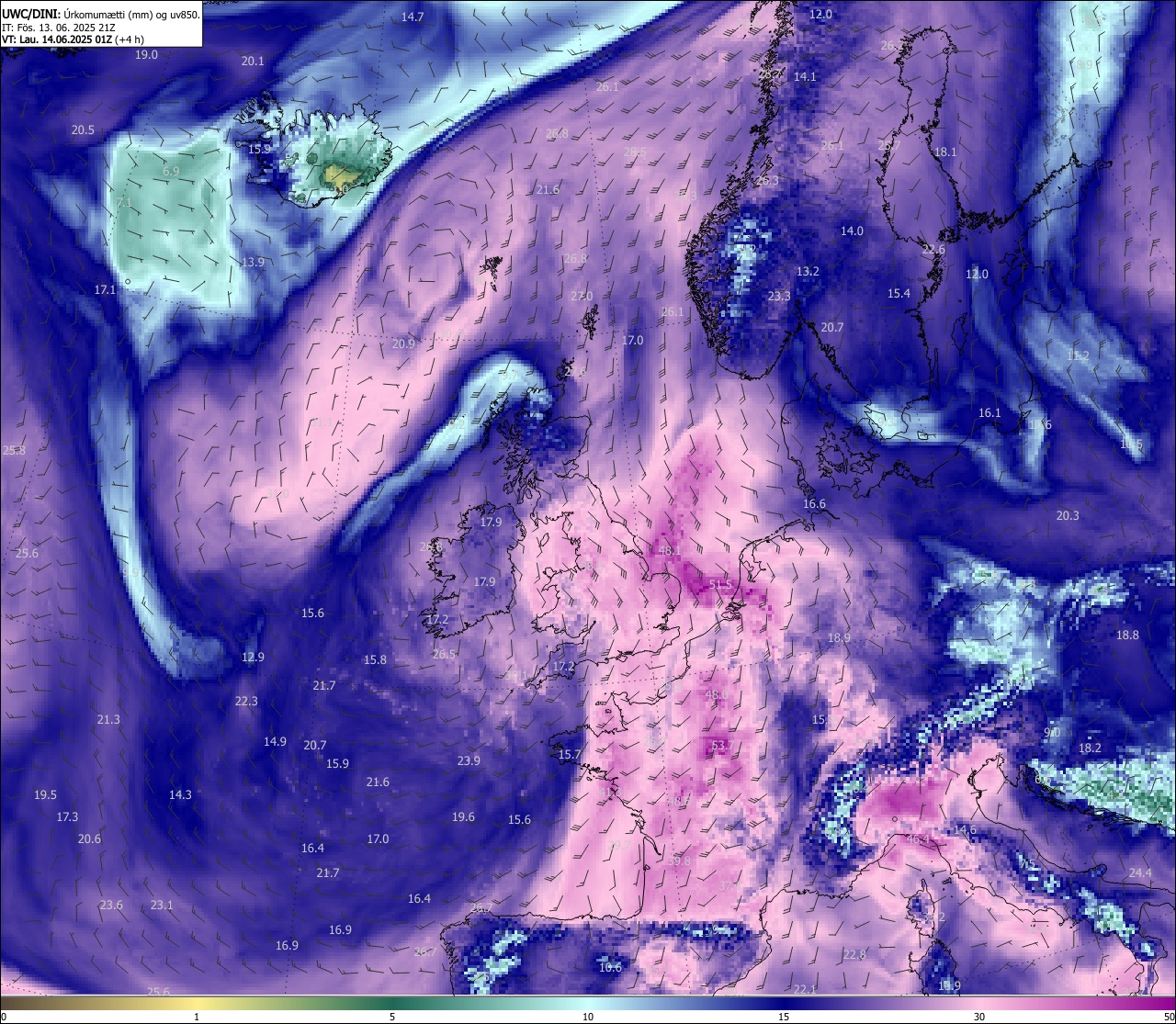Click the 23.3 value over southern Norway

pyautogui.click(x=779, y=297)
